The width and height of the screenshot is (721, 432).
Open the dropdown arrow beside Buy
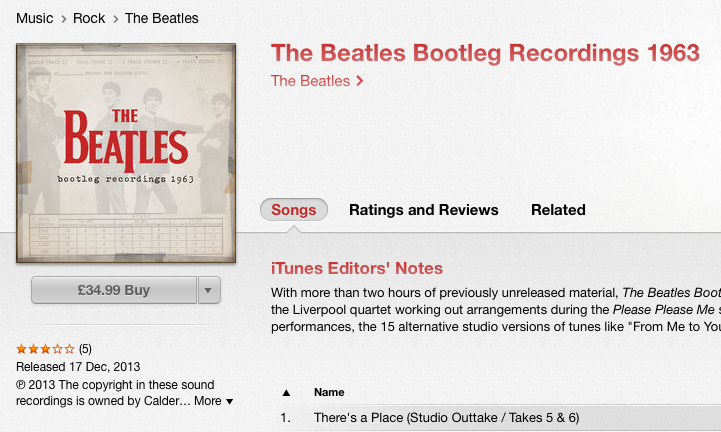click(x=209, y=291)
